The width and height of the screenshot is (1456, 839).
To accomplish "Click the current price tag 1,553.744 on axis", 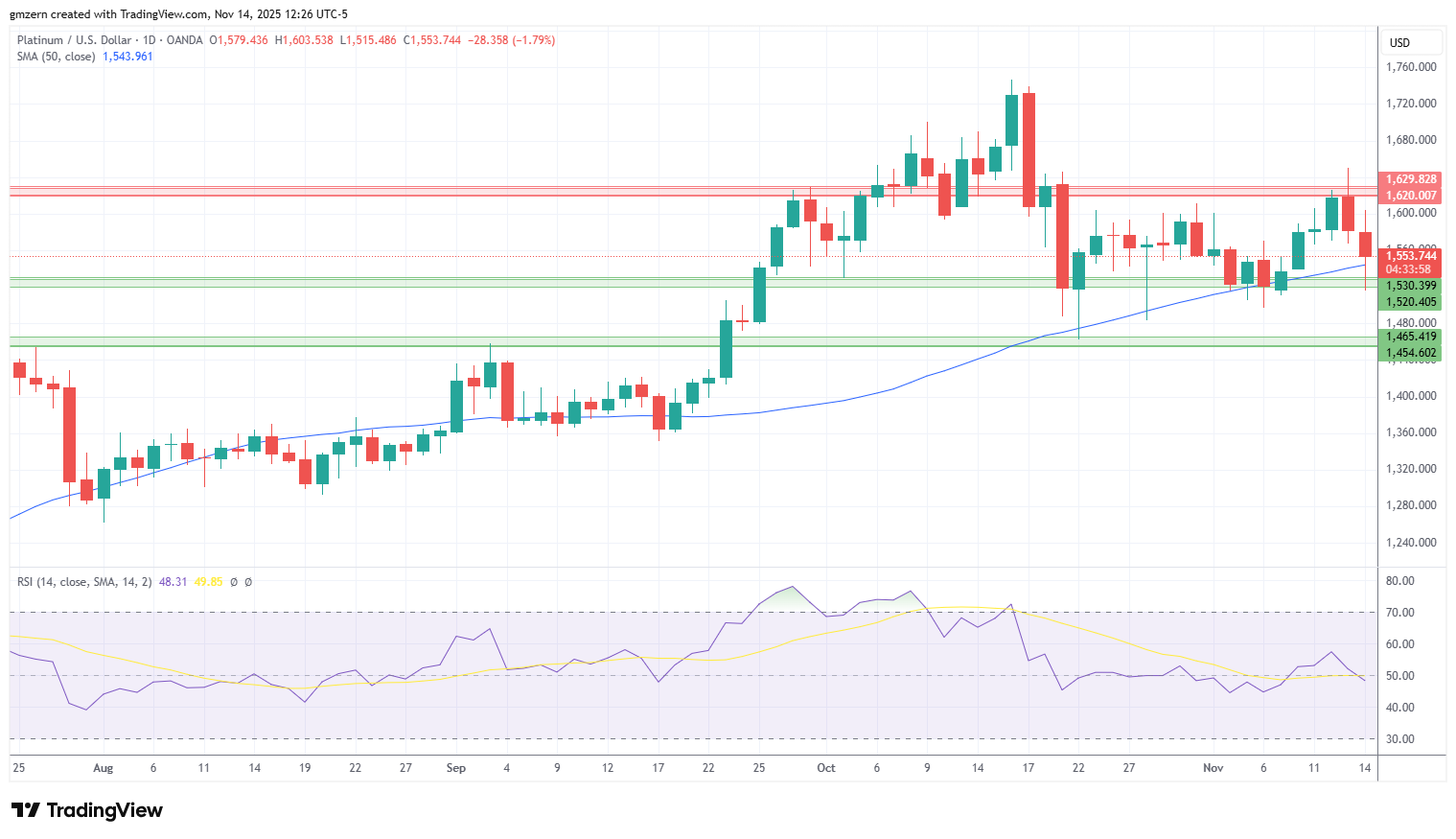I will [x=1411, y=256].
